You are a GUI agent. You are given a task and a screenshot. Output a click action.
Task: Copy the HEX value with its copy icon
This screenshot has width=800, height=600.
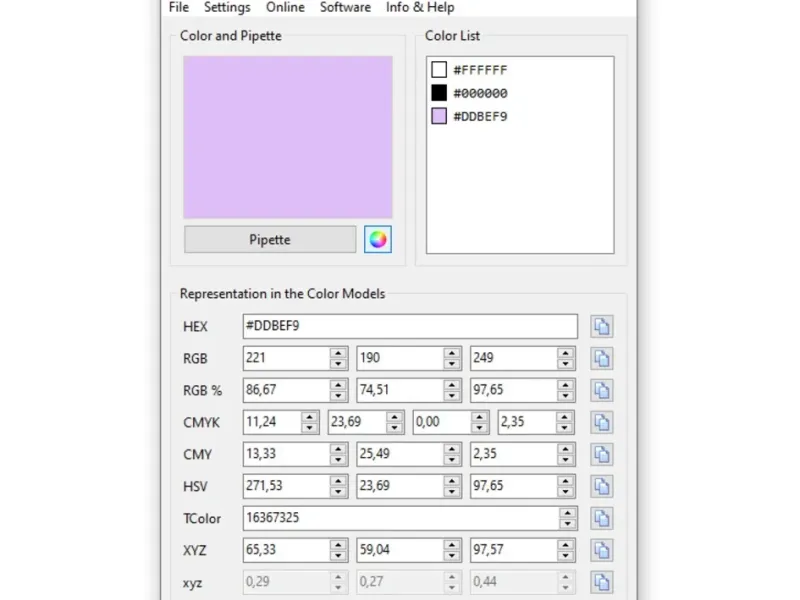tap(601, 326)
